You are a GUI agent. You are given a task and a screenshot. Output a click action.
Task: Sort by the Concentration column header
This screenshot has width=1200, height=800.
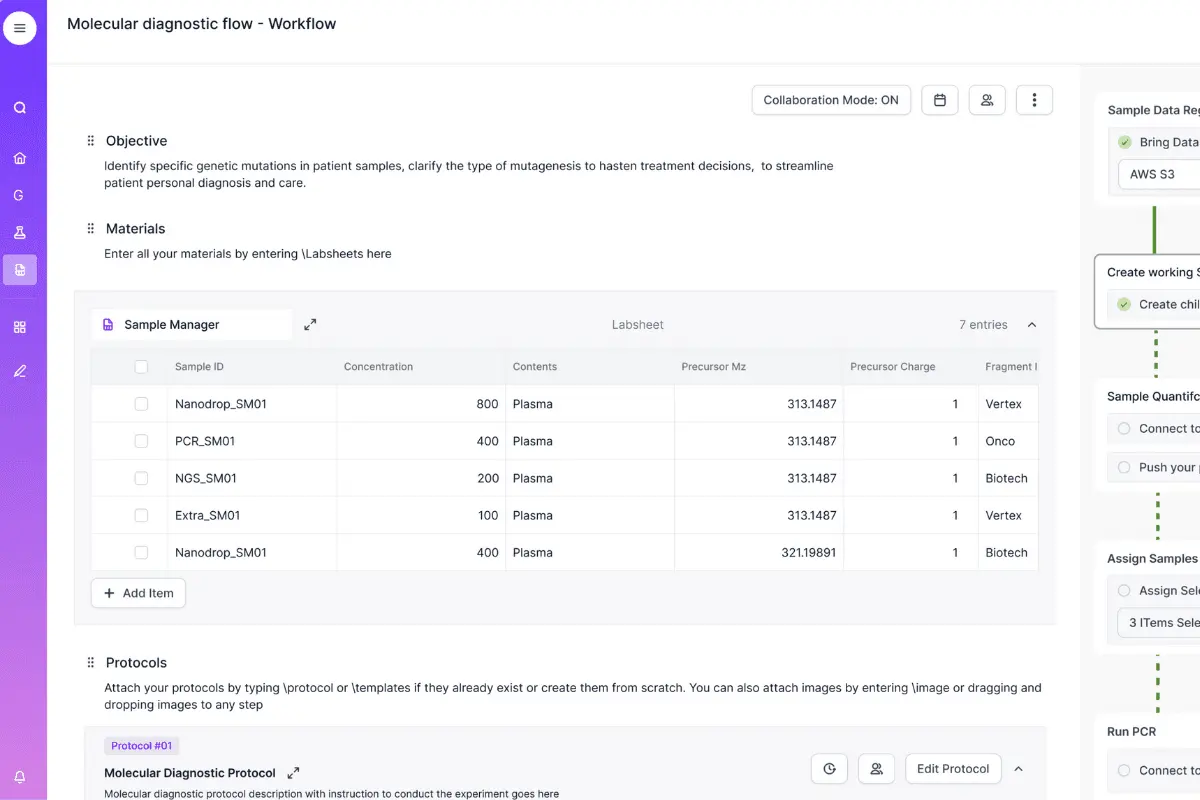[378, 367]
